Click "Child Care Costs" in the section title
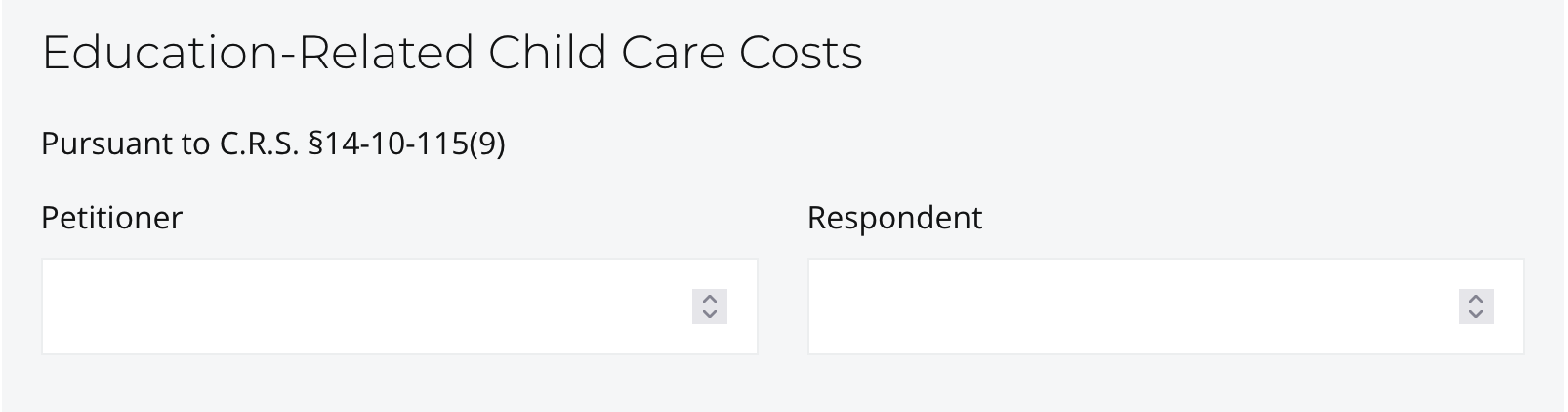Viewport: 1568px width, 412px height. coord(676,53)
